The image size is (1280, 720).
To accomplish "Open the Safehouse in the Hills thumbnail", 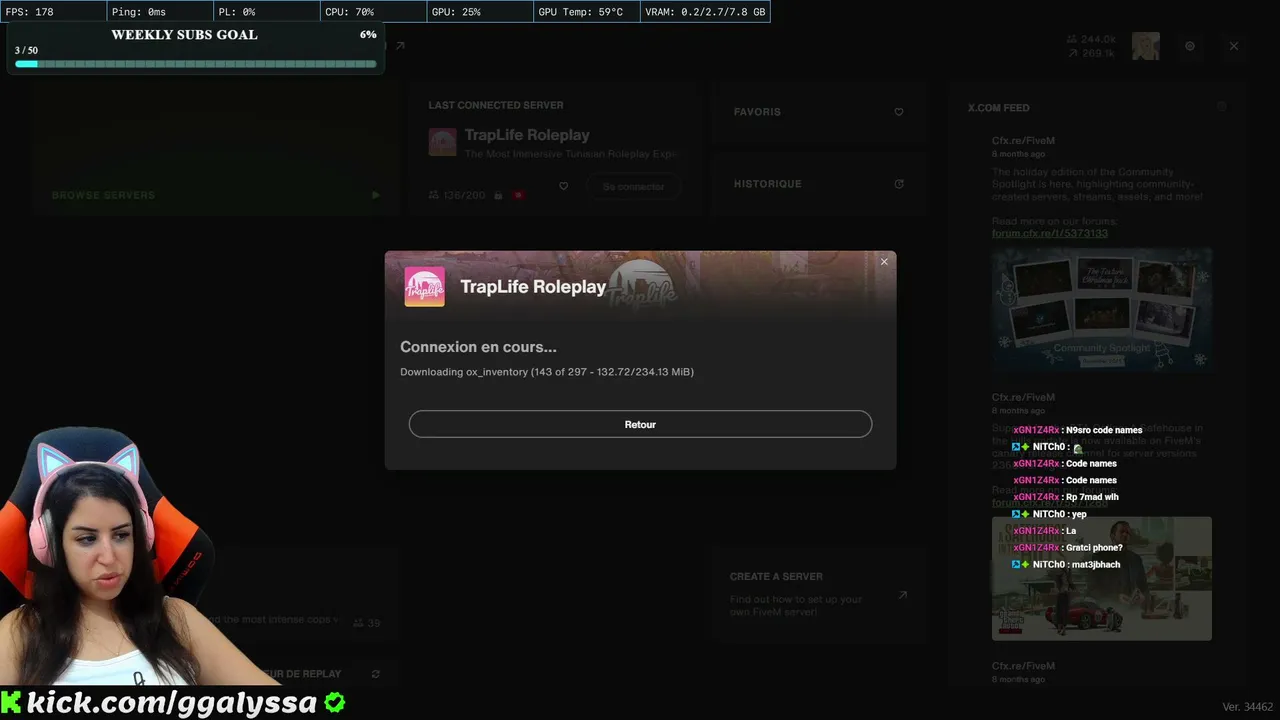I will point(1102,578).
